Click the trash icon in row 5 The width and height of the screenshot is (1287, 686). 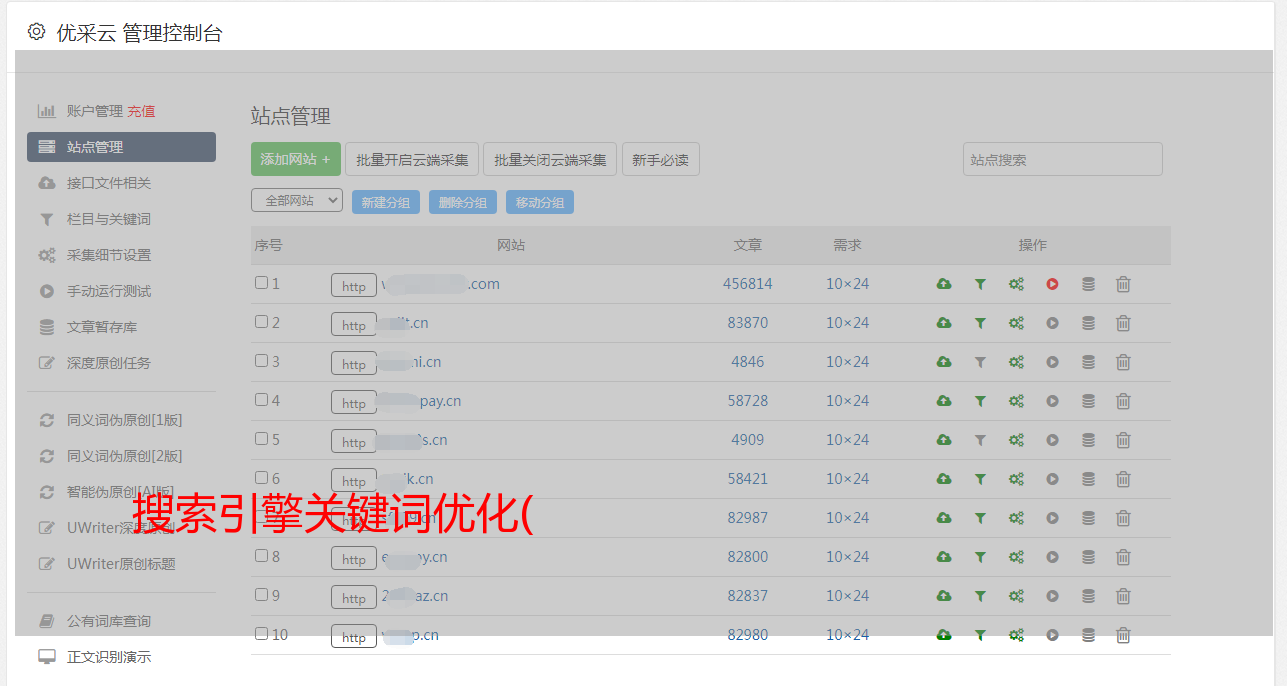click(1123, 440)
